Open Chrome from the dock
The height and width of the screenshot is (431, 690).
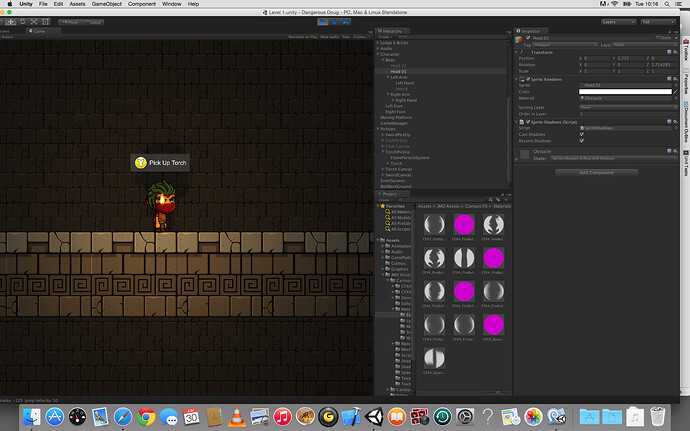pos(146,416)
